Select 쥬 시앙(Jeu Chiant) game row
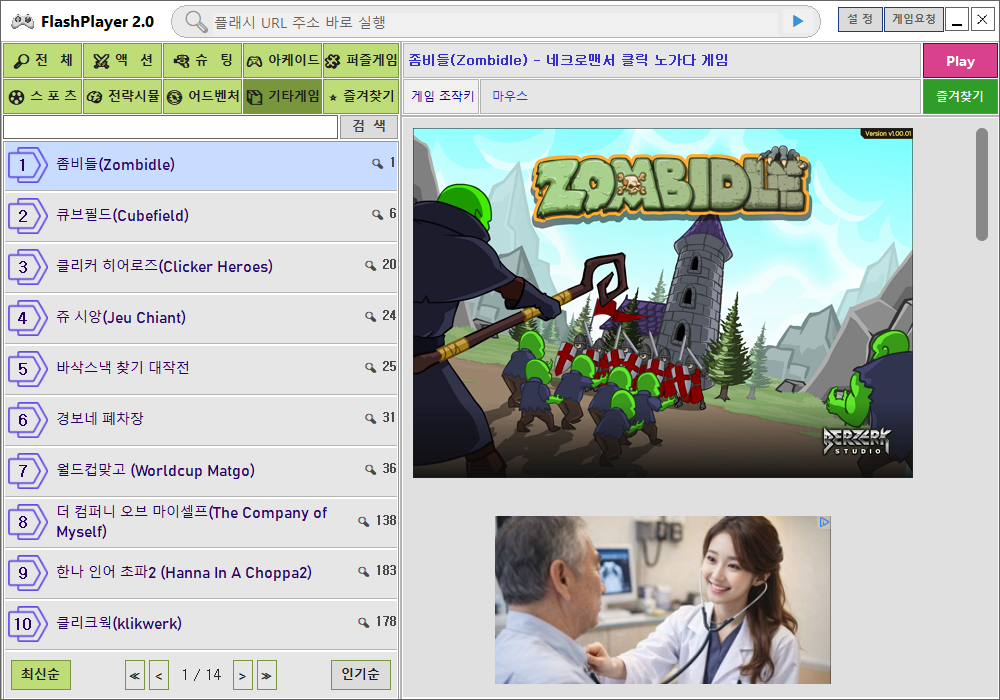 [201, 318]
